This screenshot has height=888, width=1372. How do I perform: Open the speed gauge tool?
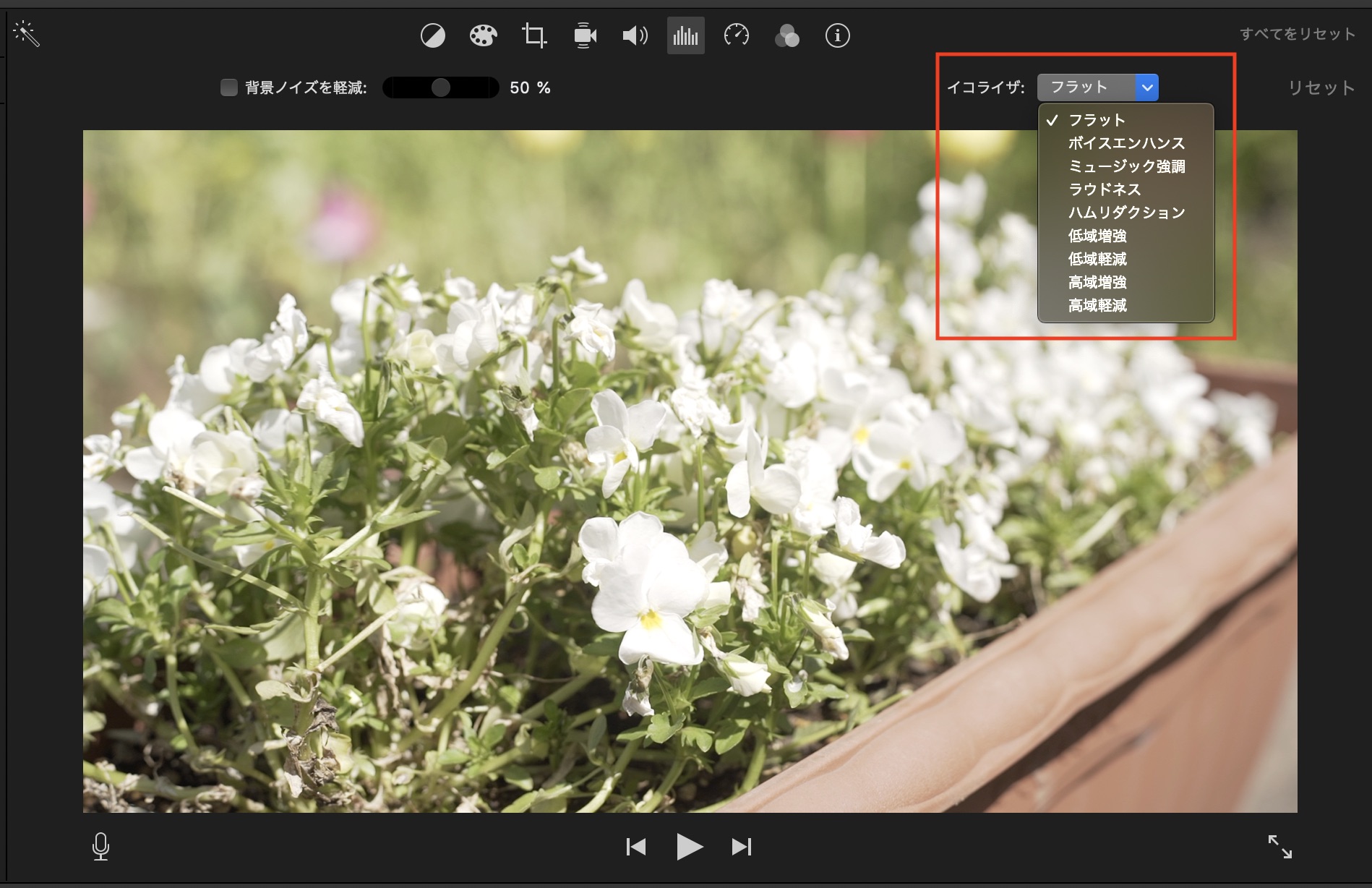pos(737,35)
